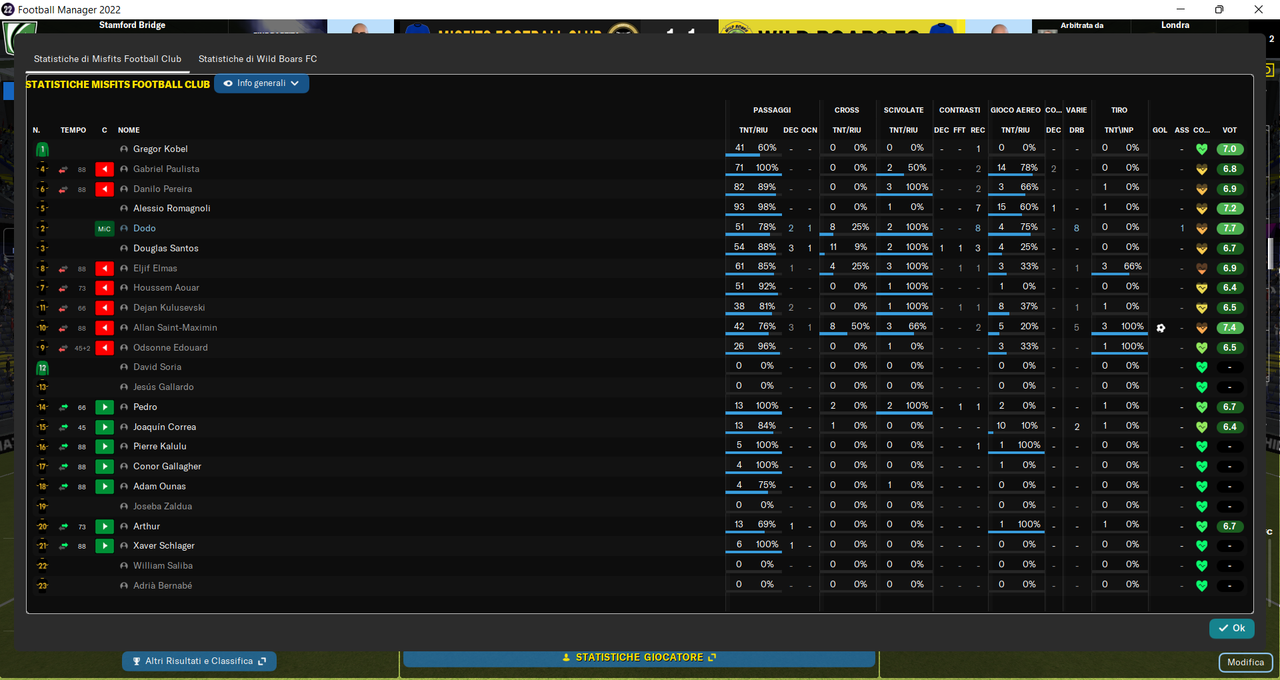Click the person icon next to William Saliba

pyautogui.click(x=124, y=566)
